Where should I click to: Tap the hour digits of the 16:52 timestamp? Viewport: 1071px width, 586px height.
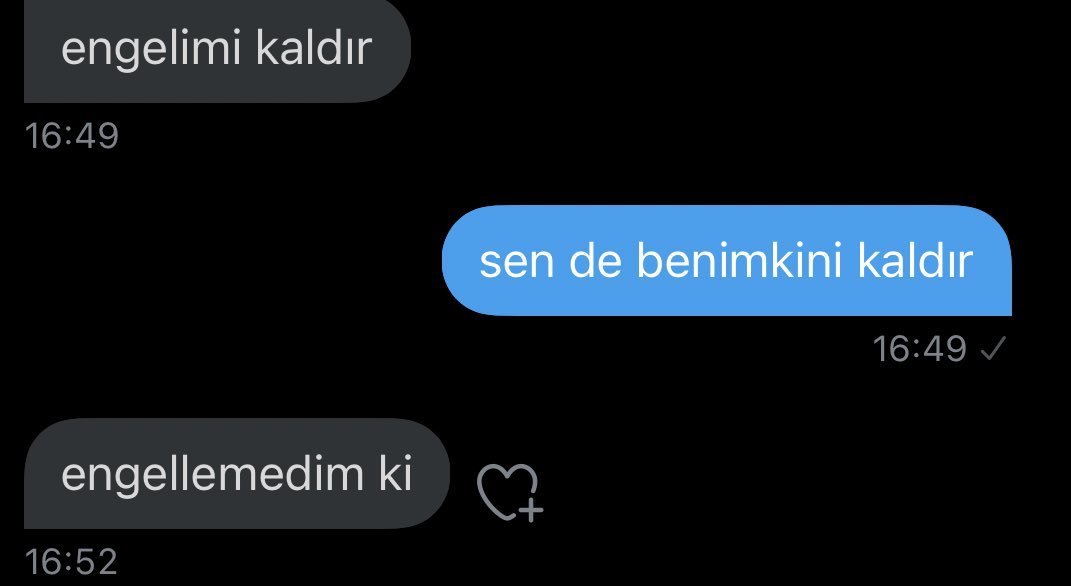42,561
